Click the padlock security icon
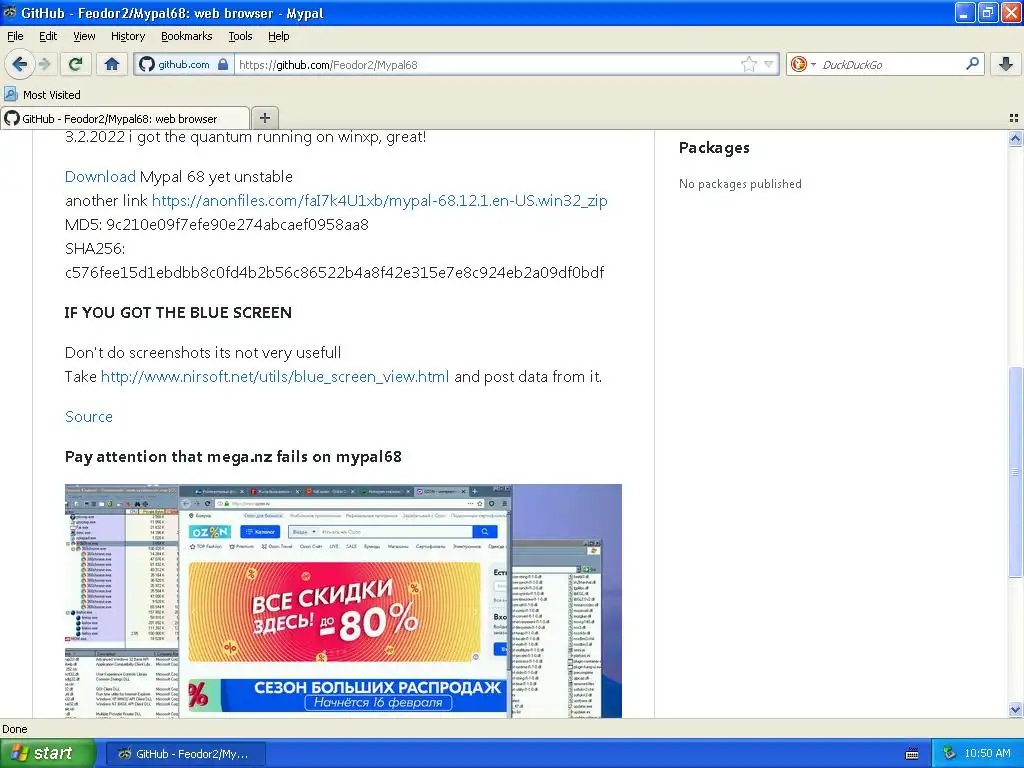The height and width of the screenshot is (768, 1024). click(x=223, y=64)
